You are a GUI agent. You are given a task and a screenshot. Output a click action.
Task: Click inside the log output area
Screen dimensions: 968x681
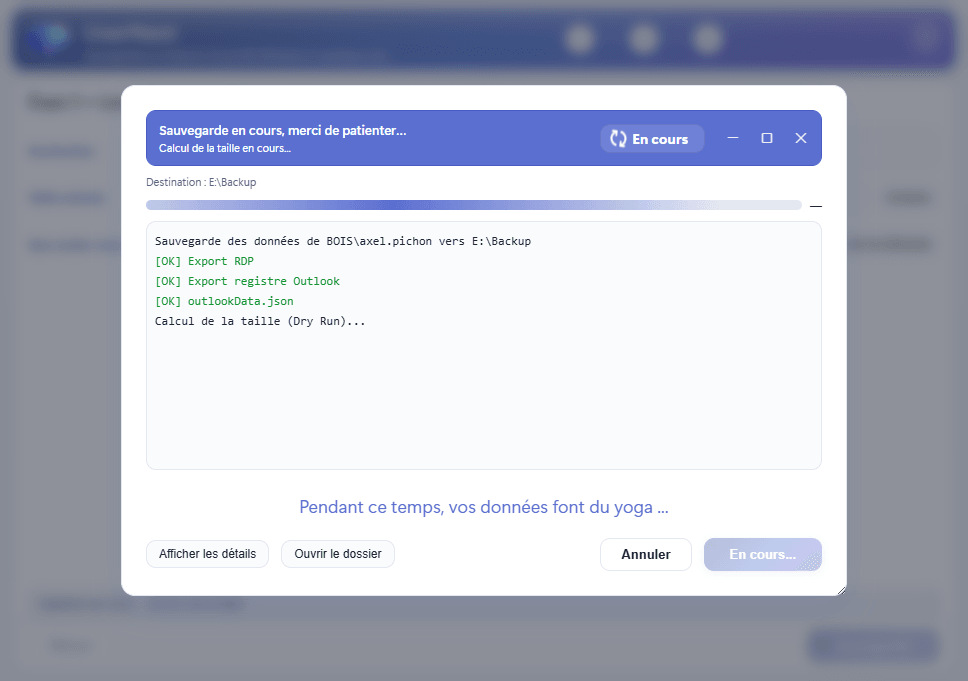pos(483,400)
